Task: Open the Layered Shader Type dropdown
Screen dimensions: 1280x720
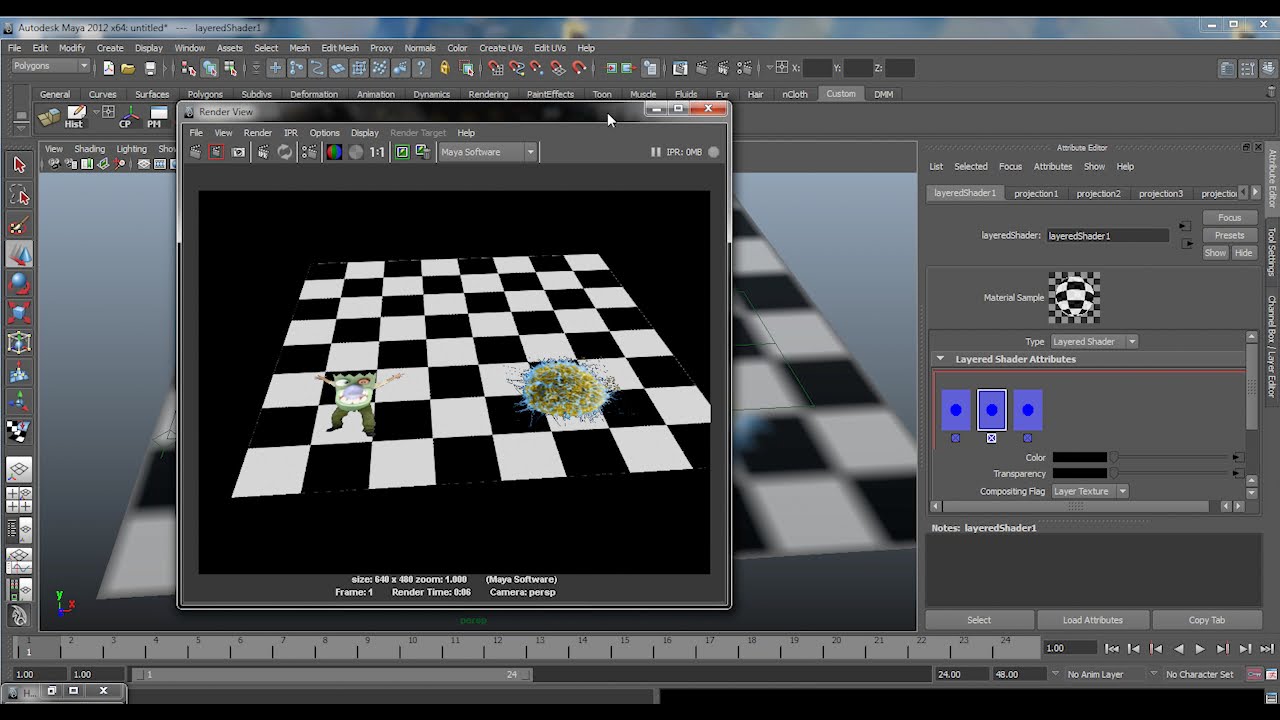Action: point(1094,342)
